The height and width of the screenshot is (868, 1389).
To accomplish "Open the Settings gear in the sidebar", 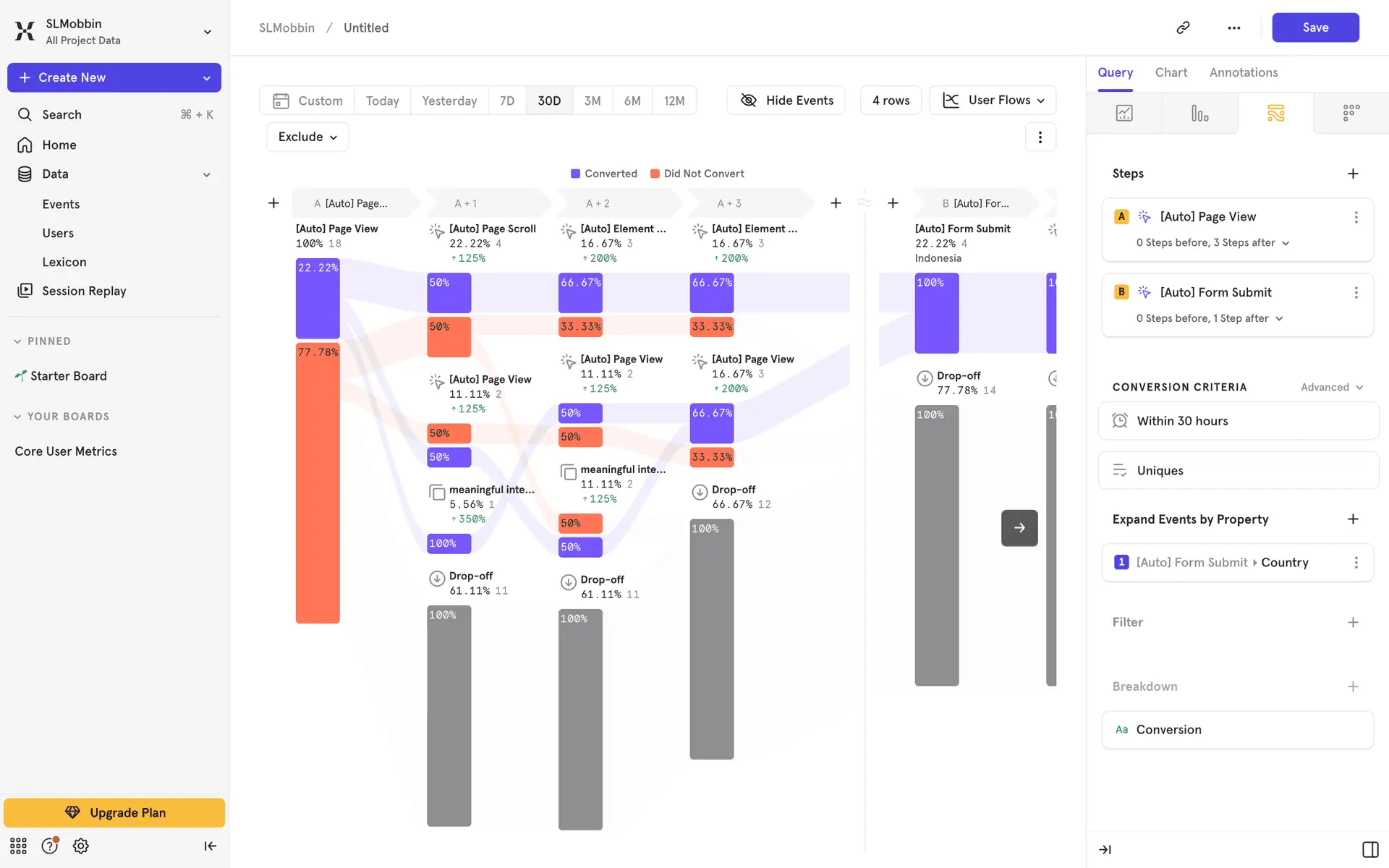I will 81,846.
